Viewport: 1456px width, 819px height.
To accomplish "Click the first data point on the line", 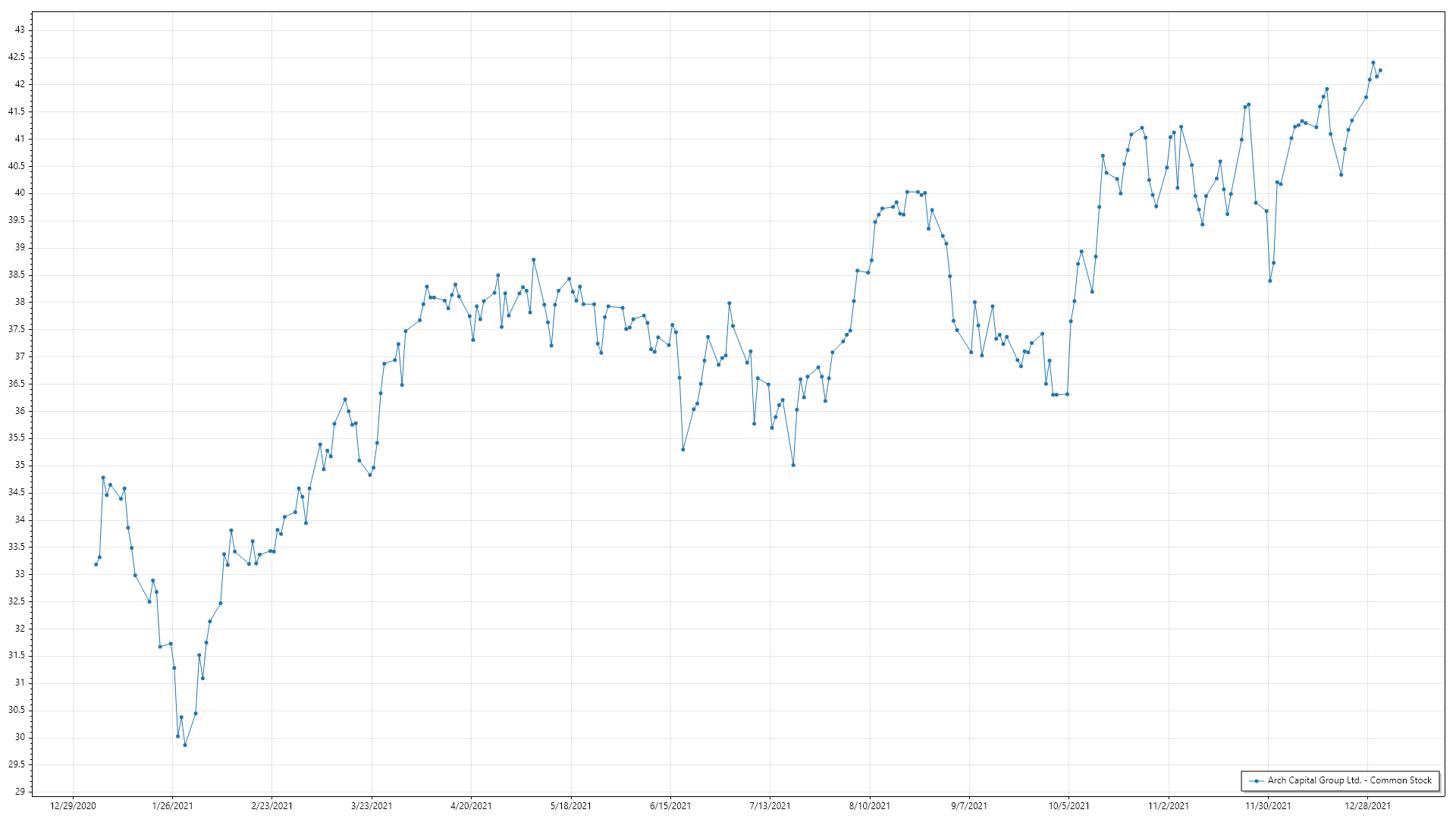I will pos(96,564).
